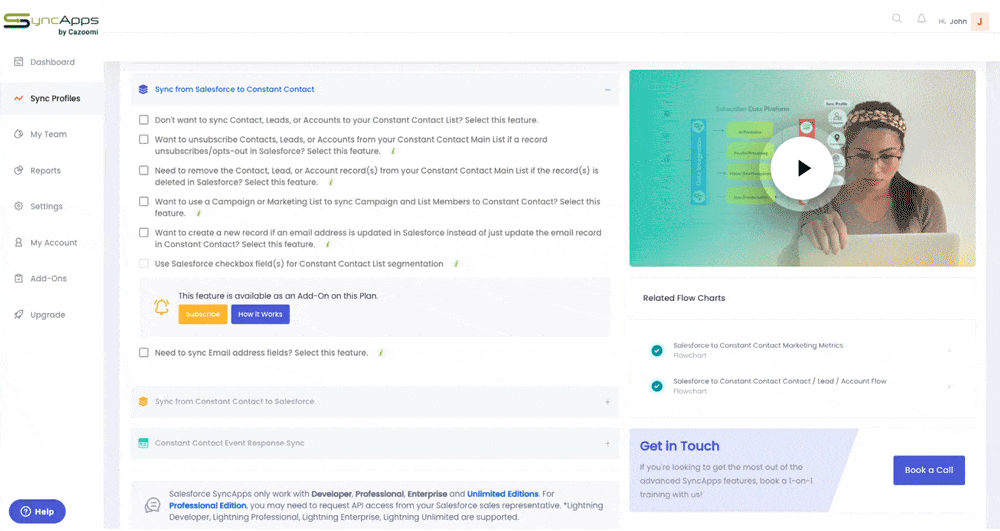Click the My Team sidebar icon
This screenshot has width=1000, height=531.
coord(18,134)
